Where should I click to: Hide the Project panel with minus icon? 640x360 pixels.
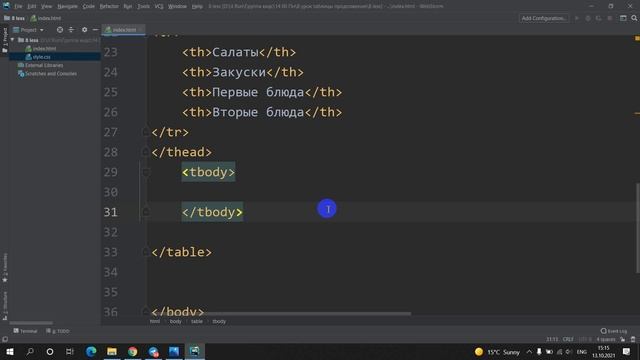[x=95, y=30]
